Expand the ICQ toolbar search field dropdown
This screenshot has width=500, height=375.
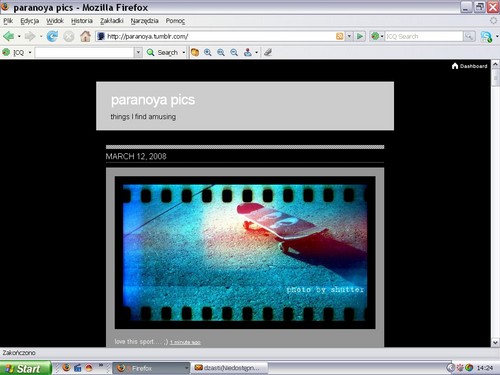(138, 52)
